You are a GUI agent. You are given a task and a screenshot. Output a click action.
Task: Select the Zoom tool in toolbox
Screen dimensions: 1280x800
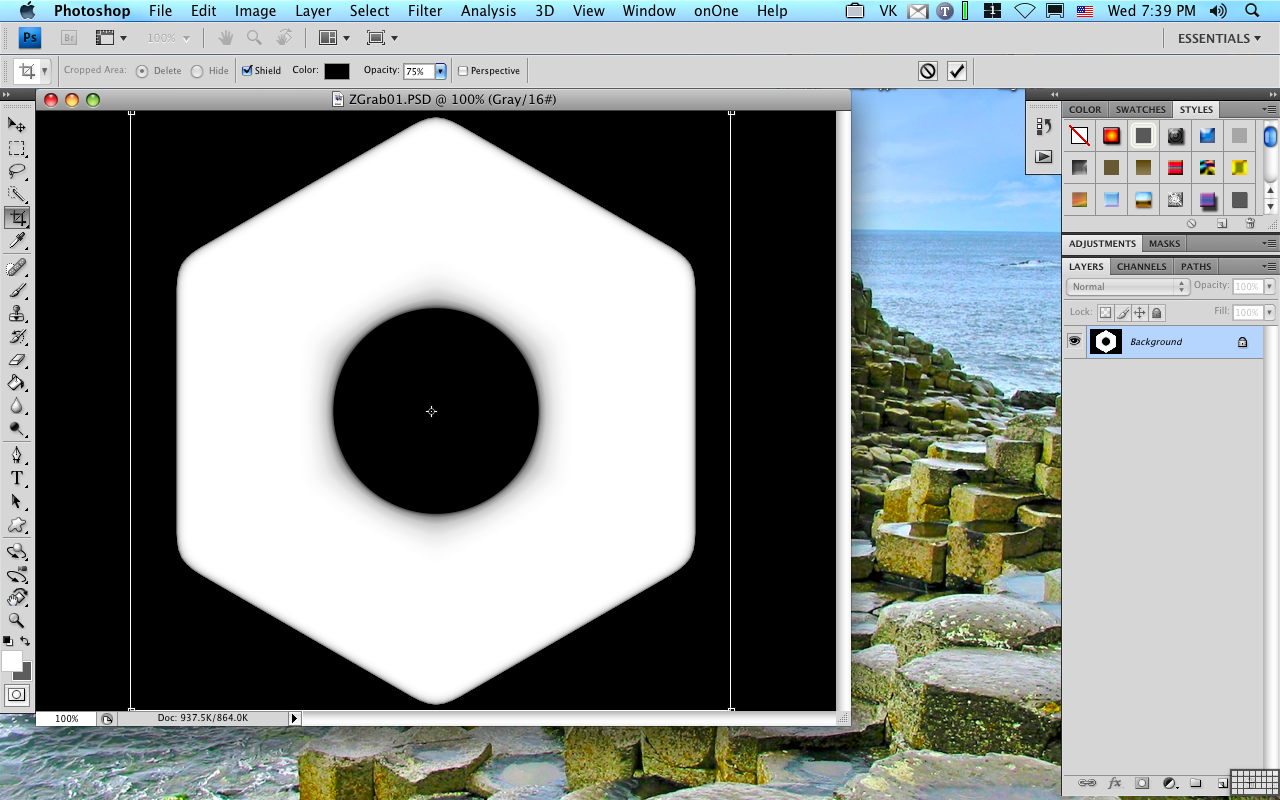pyautogui.click(x=17, y=621)
